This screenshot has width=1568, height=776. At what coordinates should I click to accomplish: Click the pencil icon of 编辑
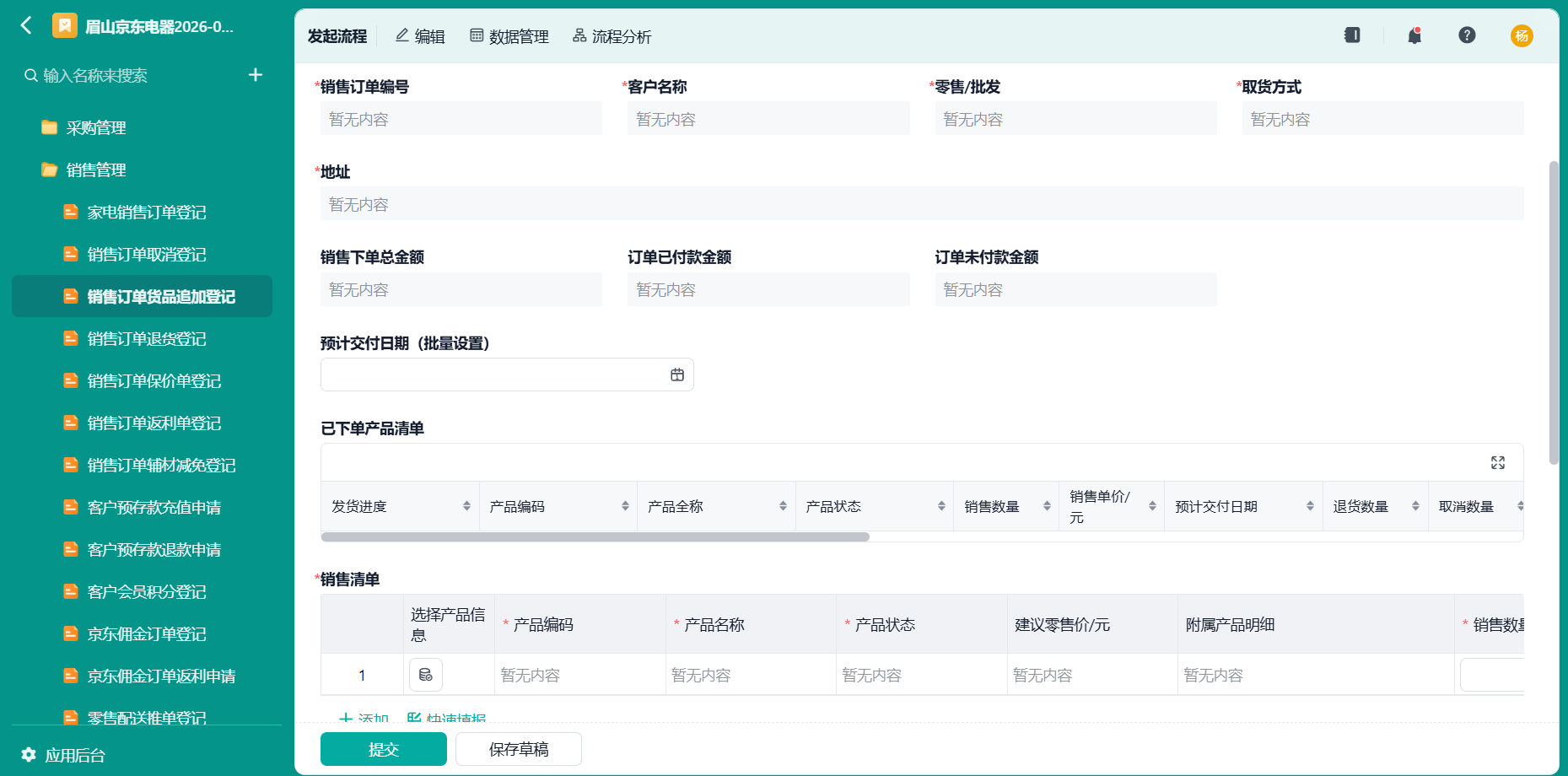pyautogui.click(x=402, y=35)
